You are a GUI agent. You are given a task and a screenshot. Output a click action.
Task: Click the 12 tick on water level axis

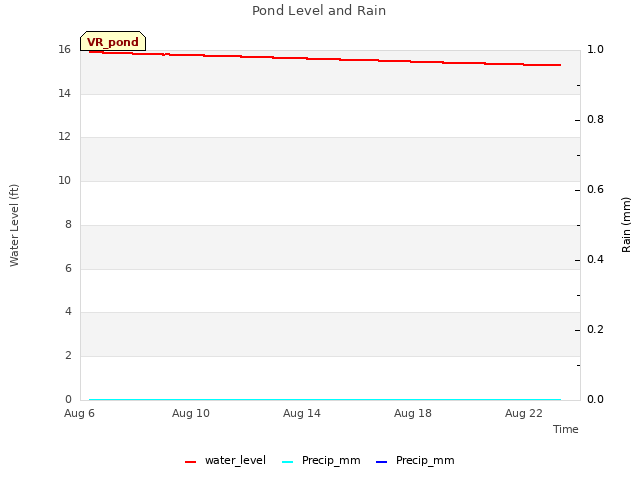64,136
